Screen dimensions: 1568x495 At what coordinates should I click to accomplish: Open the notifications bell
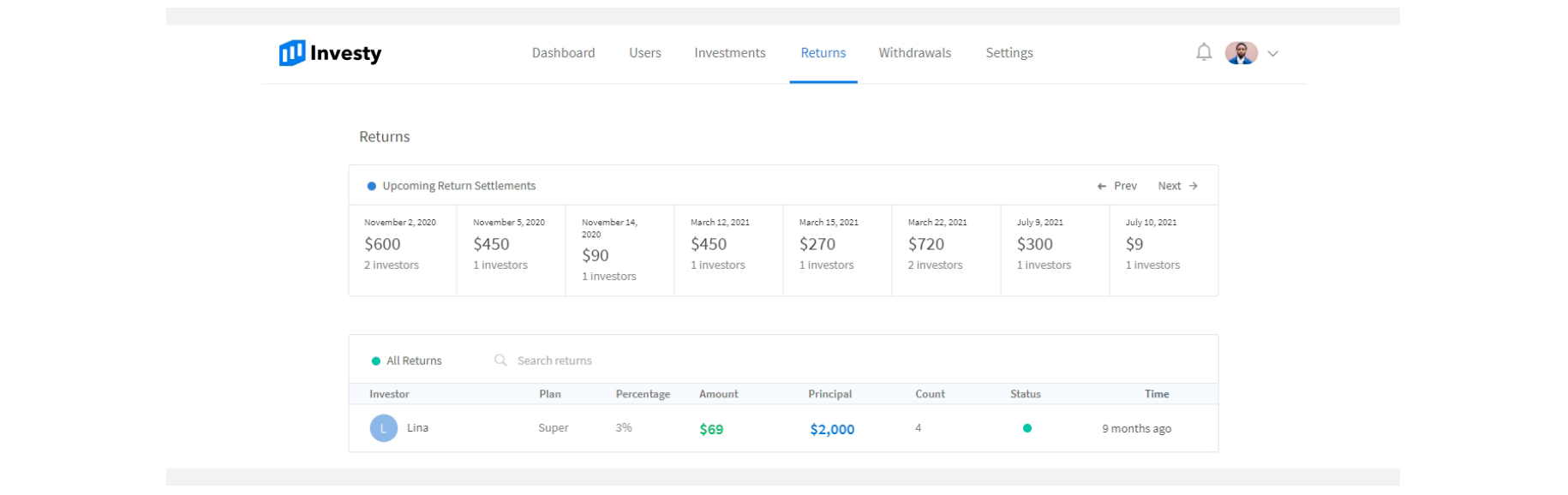click(x=1204, y=53)
